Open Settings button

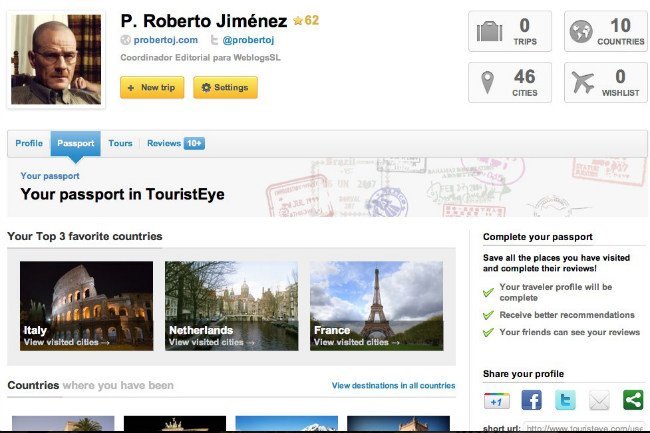[225, 87]
